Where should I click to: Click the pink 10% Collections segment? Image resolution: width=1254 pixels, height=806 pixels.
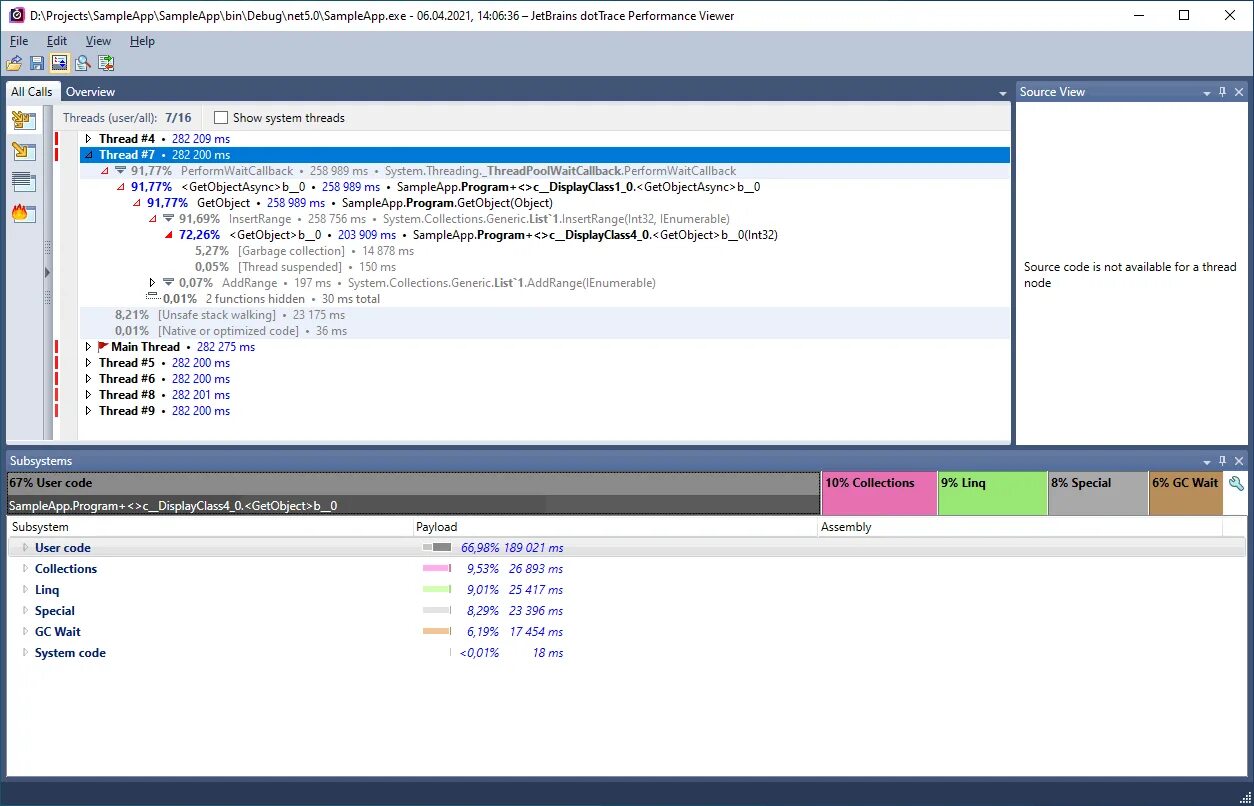point(879,494)
